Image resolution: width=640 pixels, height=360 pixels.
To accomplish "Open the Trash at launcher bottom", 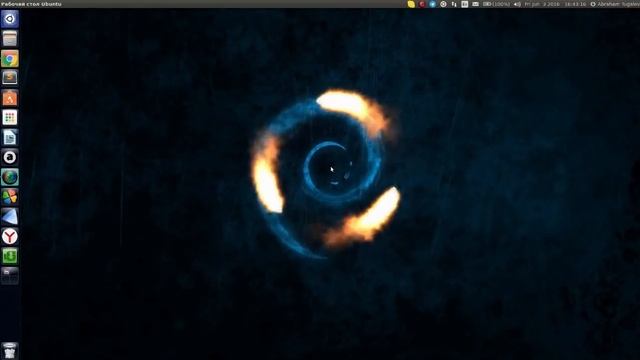I will coord(9,351).
